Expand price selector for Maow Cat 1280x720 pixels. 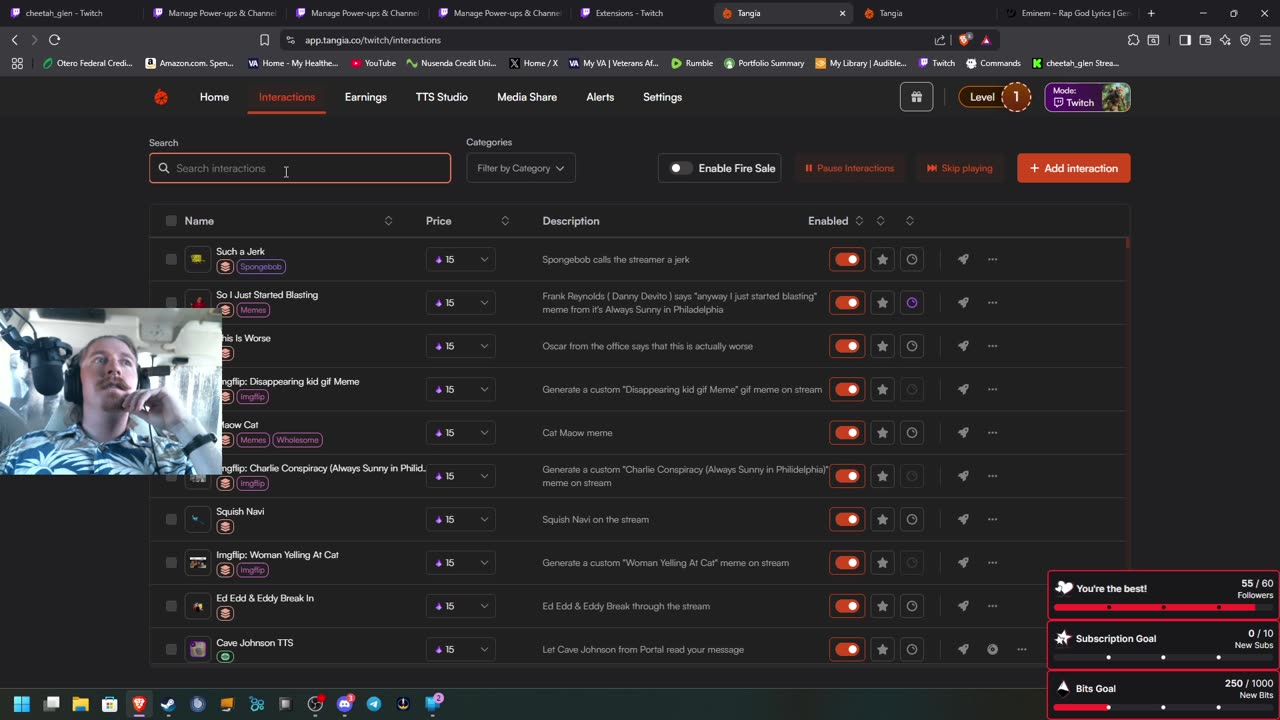pyautogui.click(x=460, y=433)
